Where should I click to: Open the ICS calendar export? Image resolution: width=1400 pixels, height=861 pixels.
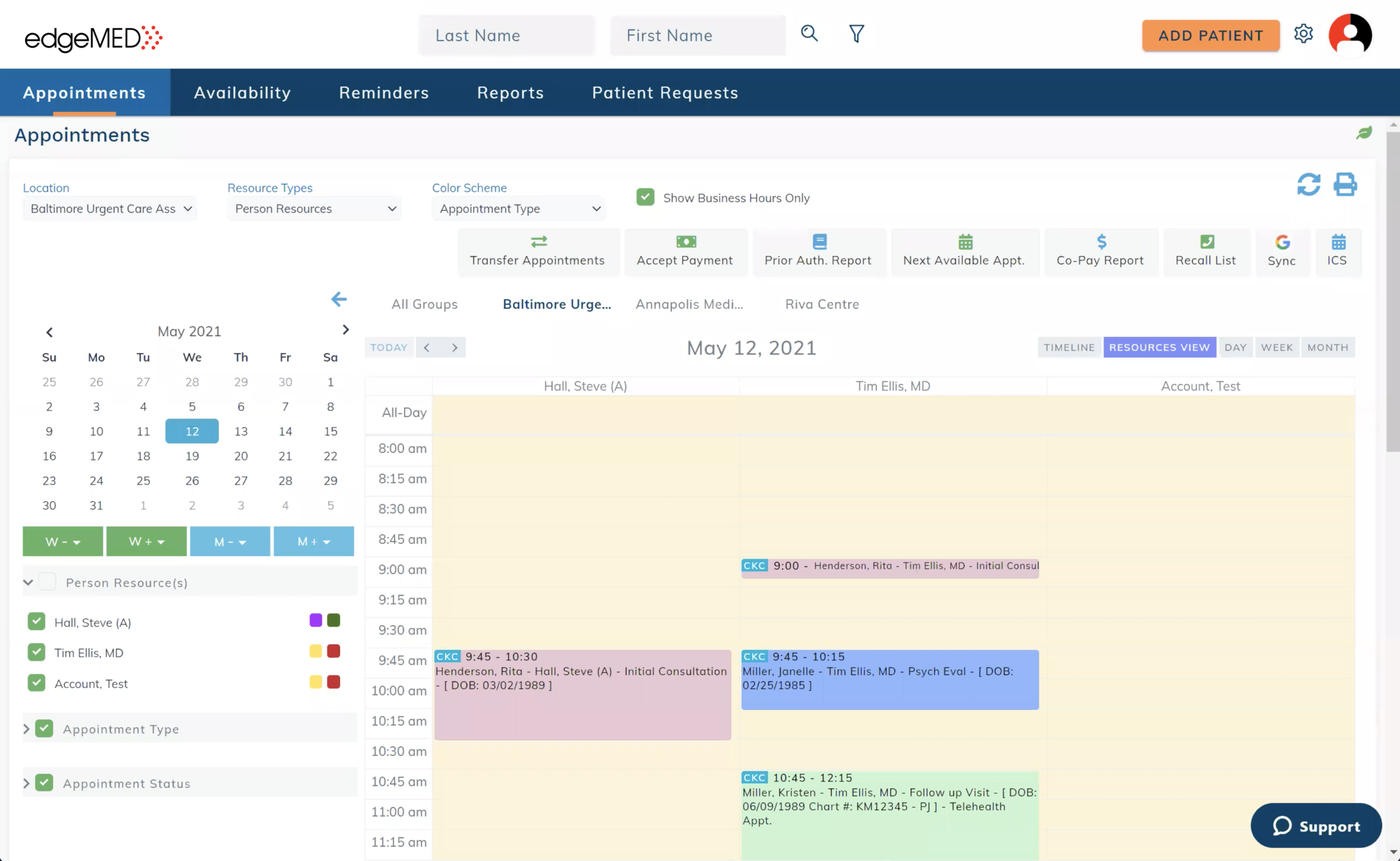click(x=1337, y=251)
